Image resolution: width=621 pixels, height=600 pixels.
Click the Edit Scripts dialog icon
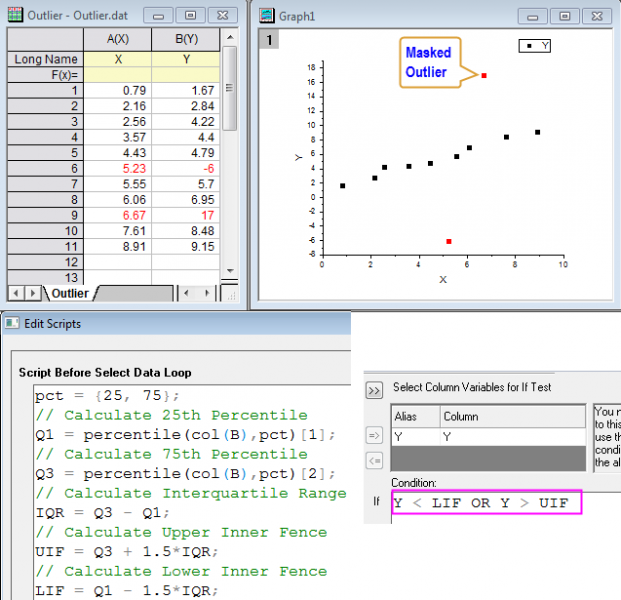10,323
